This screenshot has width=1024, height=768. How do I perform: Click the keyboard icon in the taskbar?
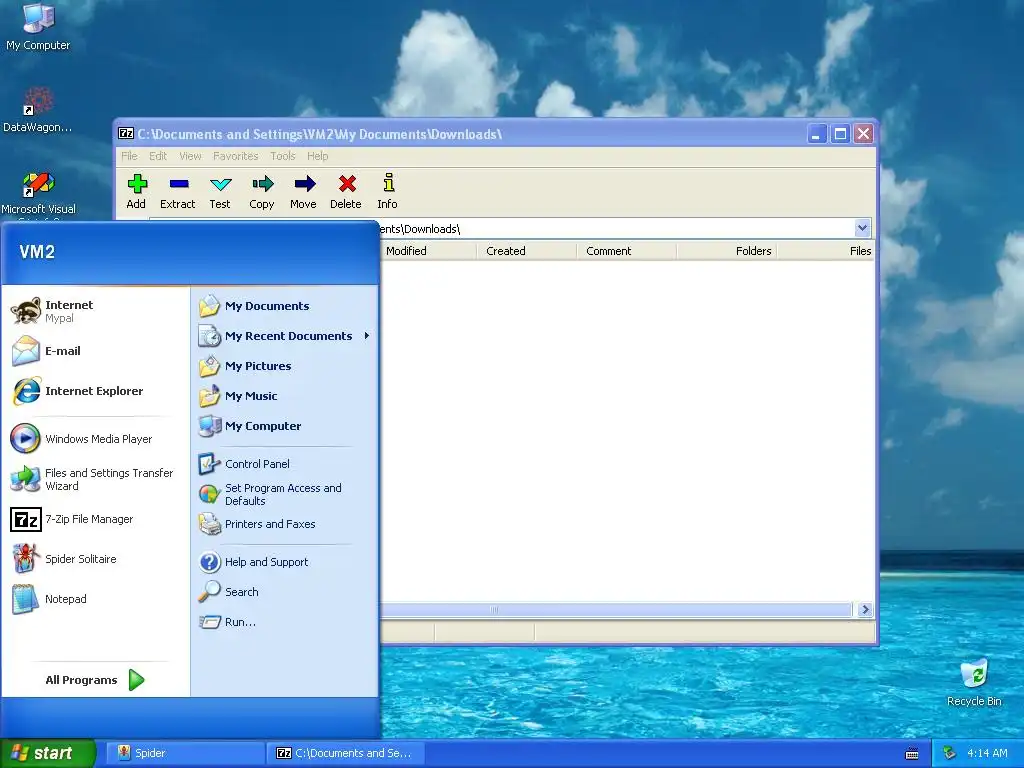(x=912, y=754)
